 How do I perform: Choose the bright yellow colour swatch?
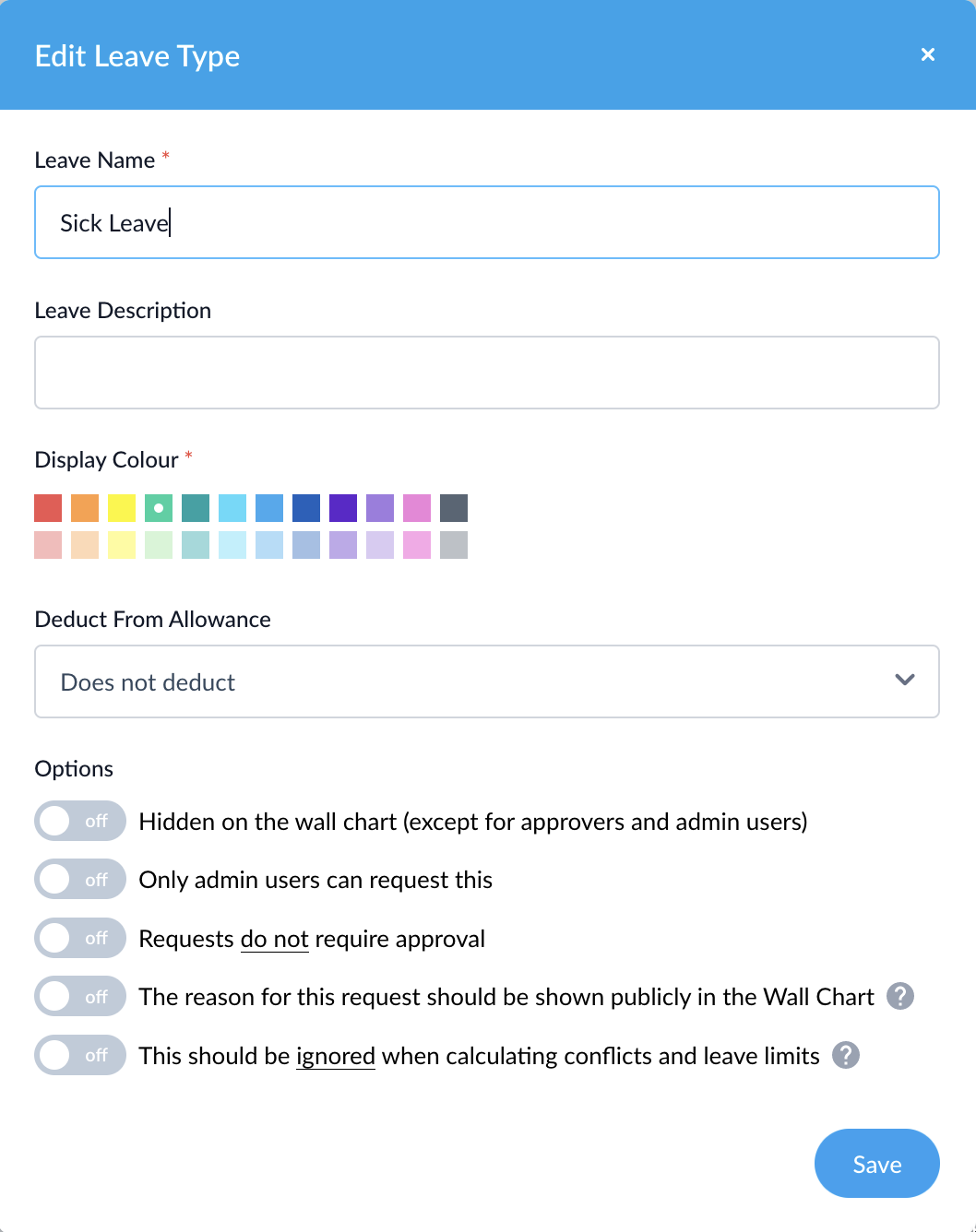coord(122,508)
